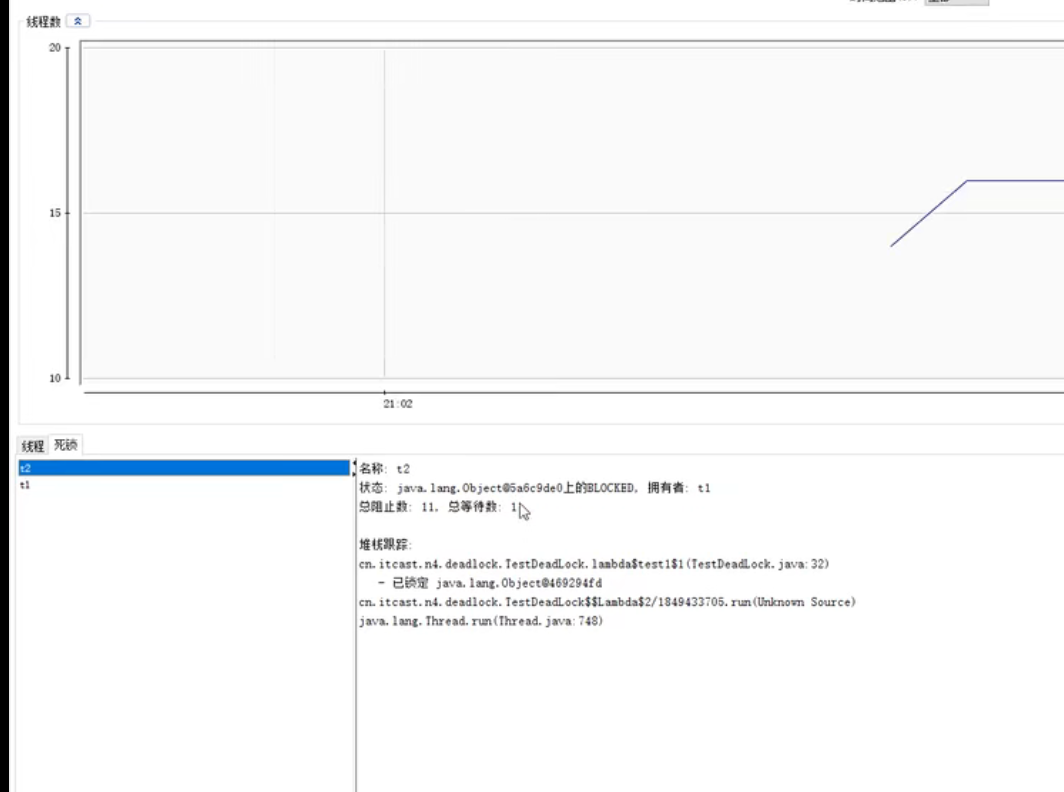Click the 已锁定 java.lang.Object@469294fd line

pos(490,582)
